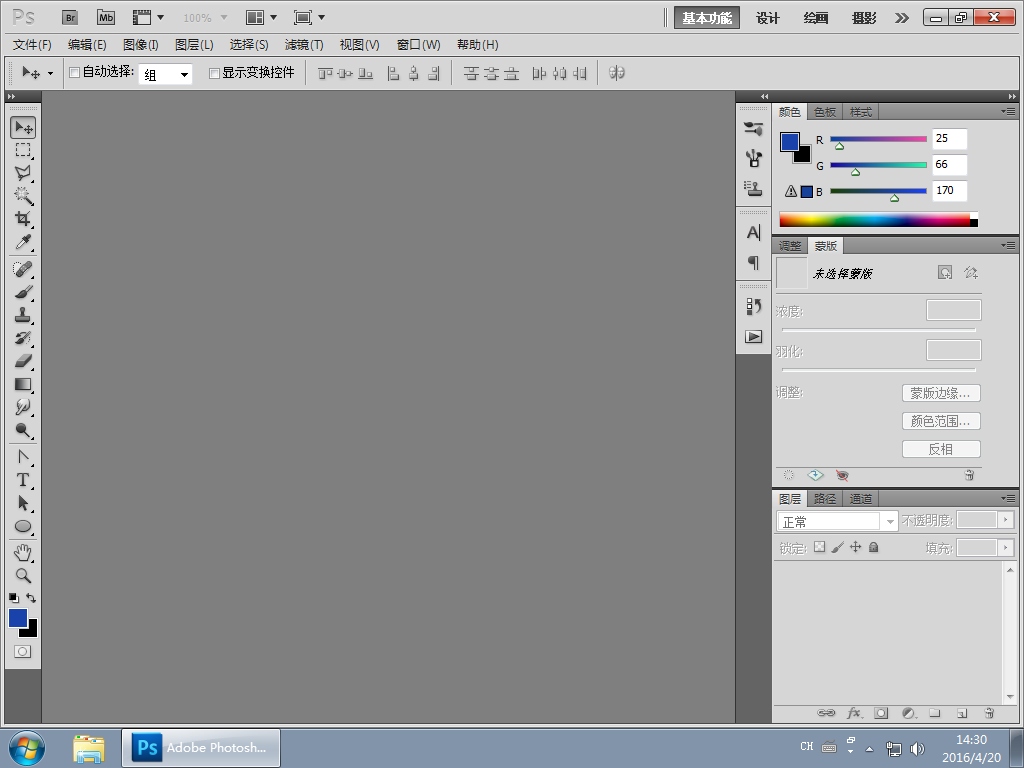Click the R channel color slider
Viewport: 1024px width, 768px height.
878,139
